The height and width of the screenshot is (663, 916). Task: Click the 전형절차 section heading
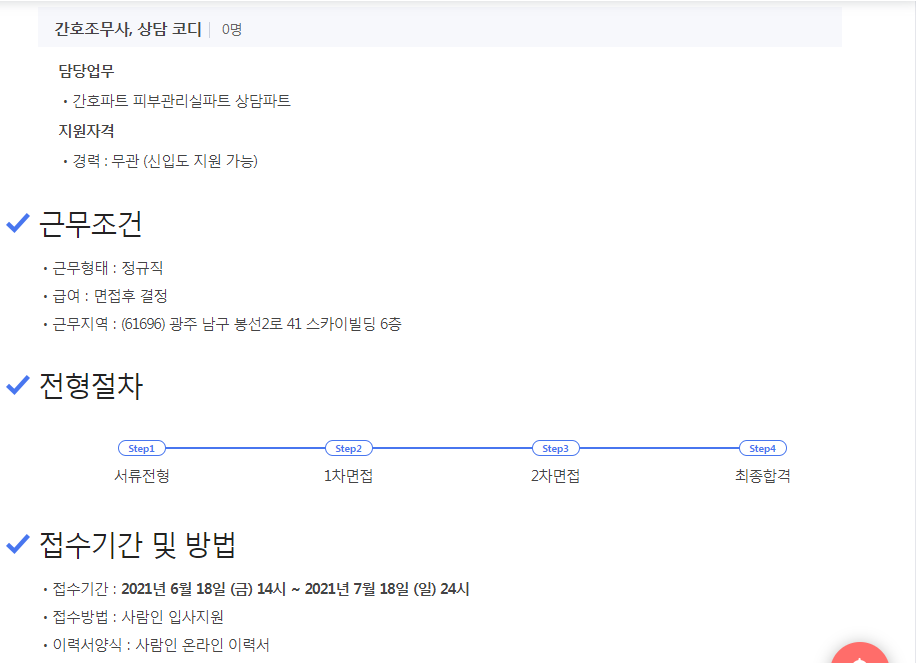[91, 386]
